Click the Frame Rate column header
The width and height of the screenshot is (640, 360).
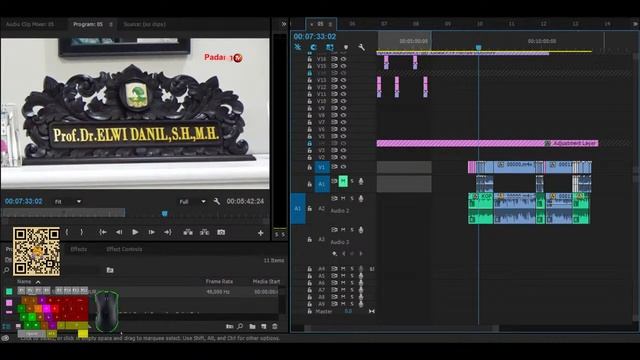coord(219,282)
